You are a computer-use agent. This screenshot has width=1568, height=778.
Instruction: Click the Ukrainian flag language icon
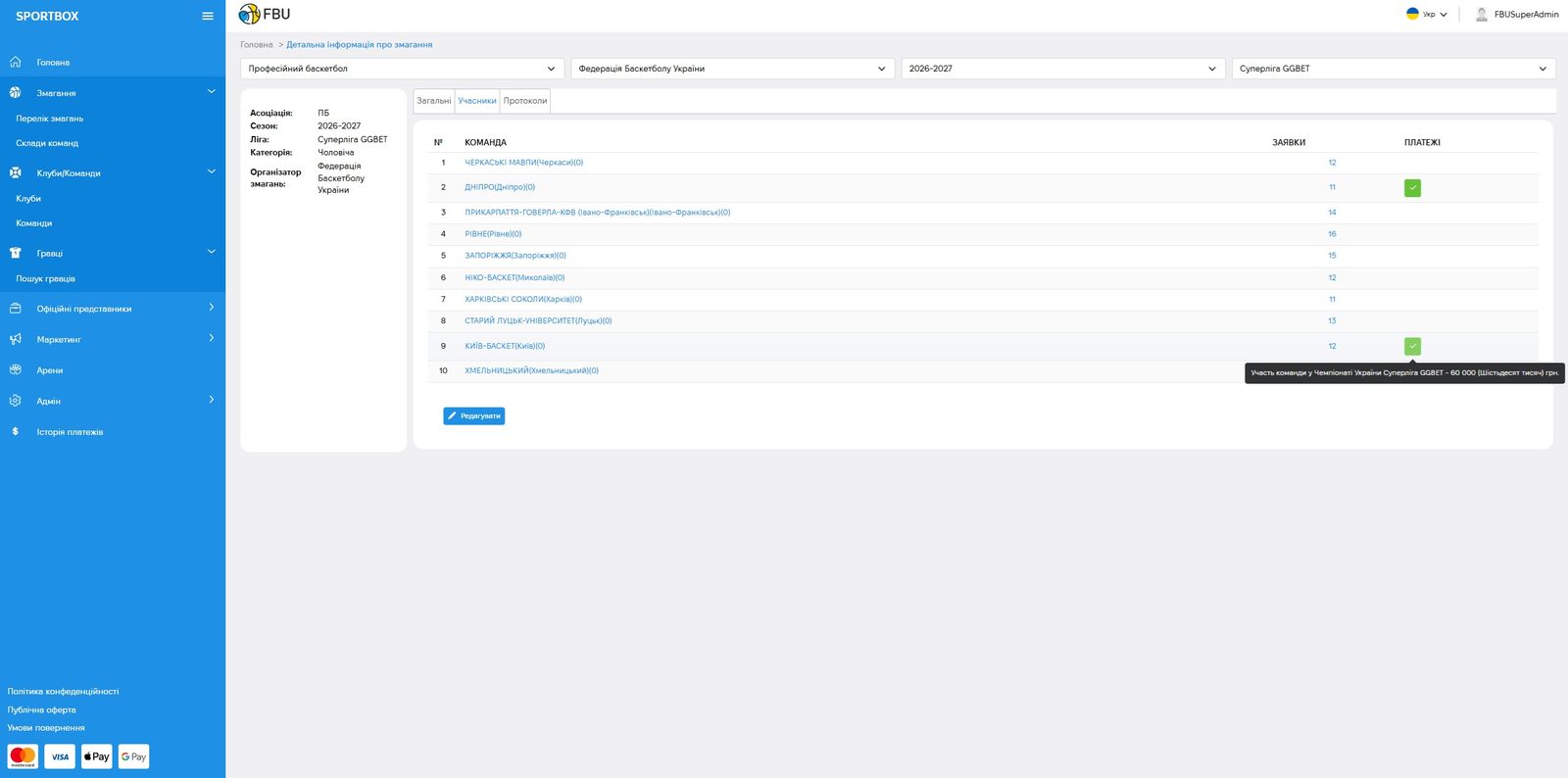[1412, 14]
